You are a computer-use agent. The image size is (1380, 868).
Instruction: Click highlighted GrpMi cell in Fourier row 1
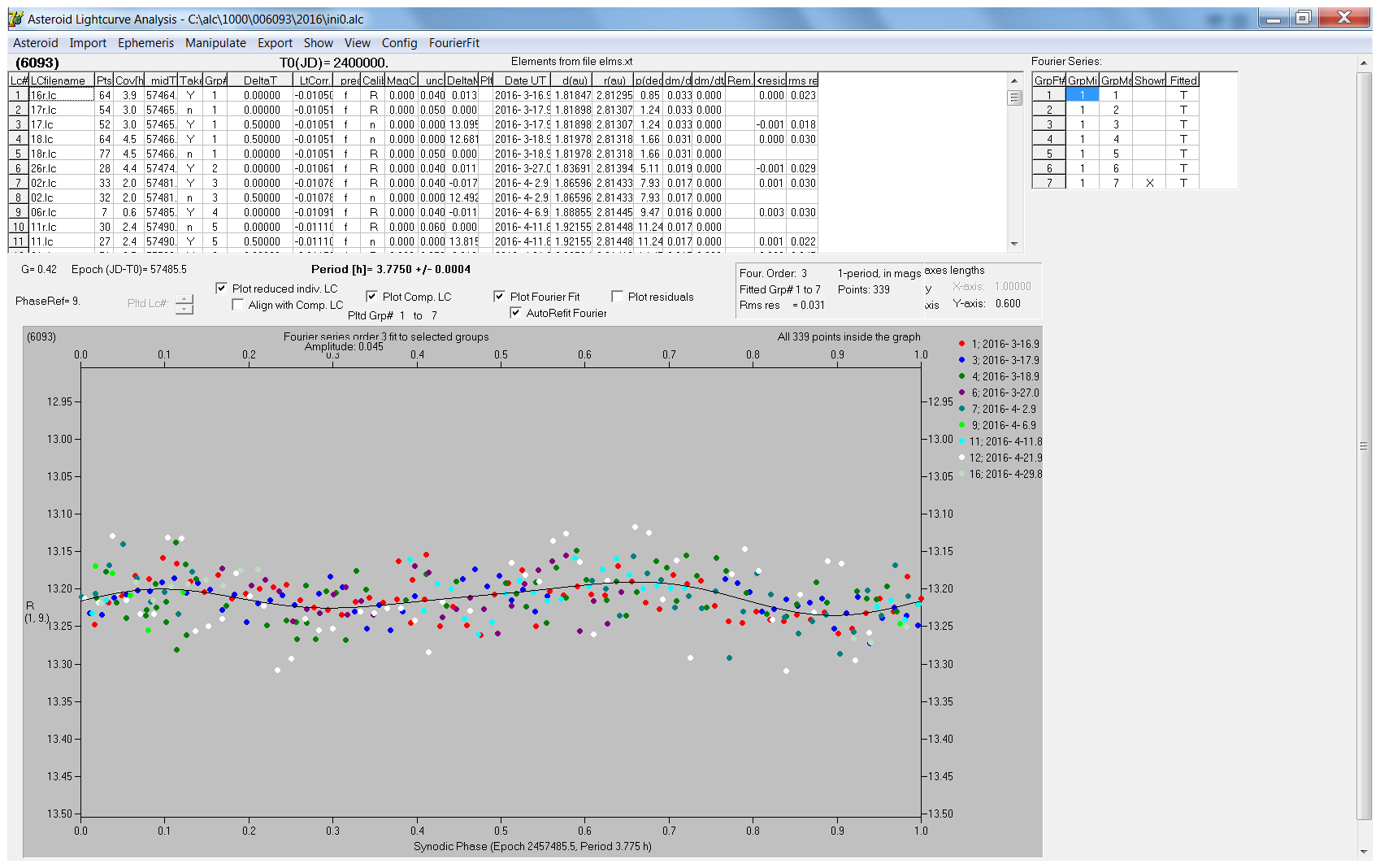click(1083, 95)
